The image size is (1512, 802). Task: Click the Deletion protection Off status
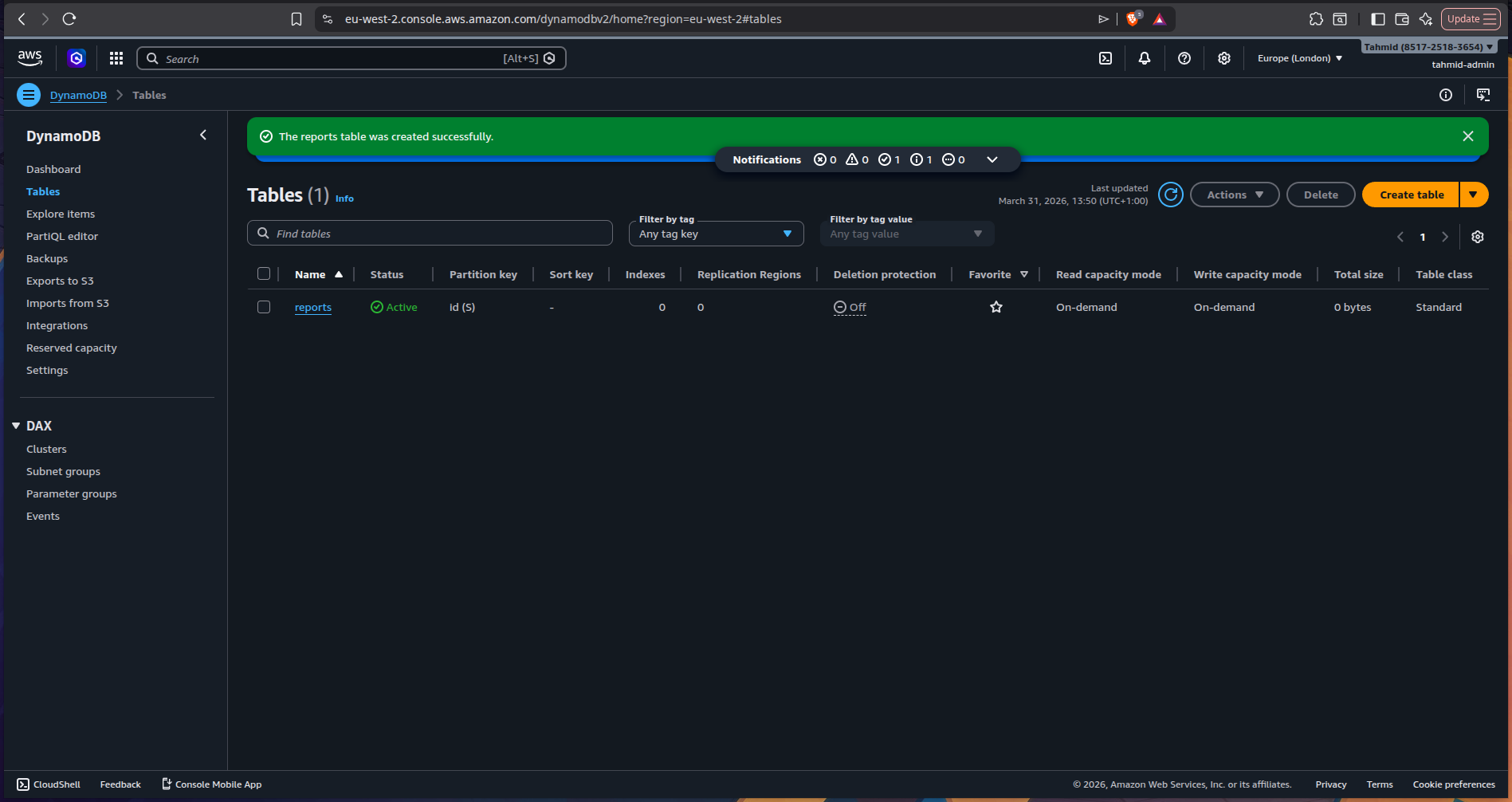(x=850, y=307)
